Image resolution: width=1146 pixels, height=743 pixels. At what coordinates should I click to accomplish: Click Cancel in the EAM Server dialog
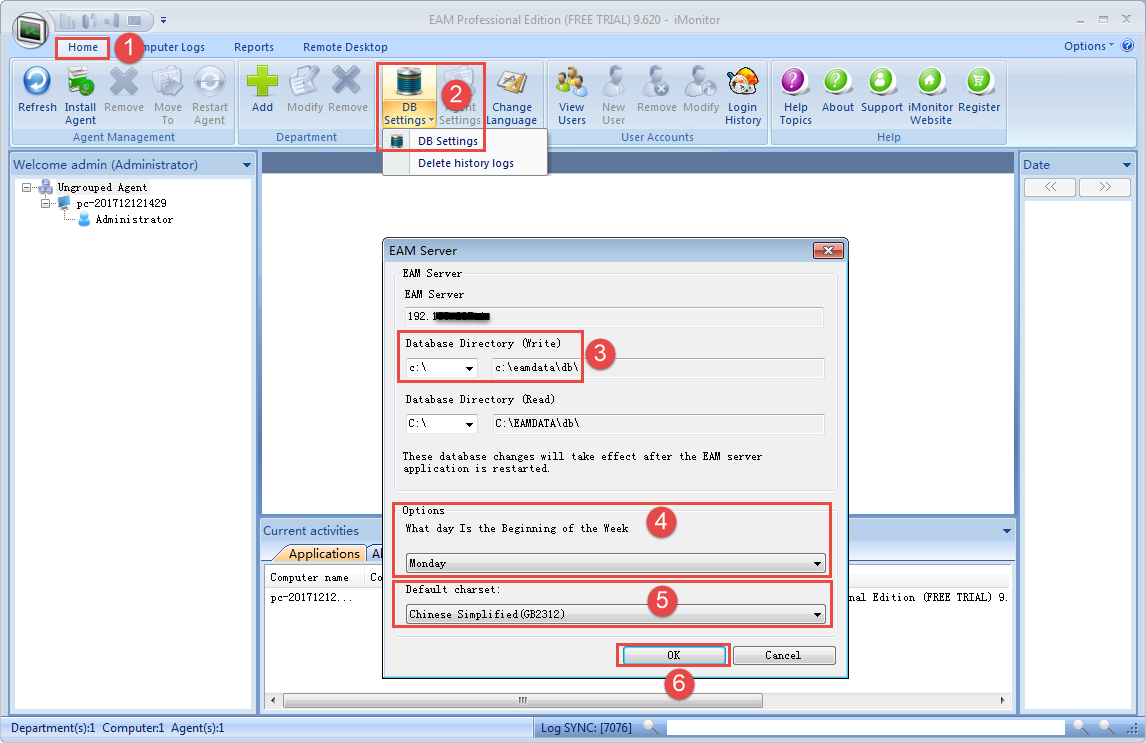(x=783, y=655)
